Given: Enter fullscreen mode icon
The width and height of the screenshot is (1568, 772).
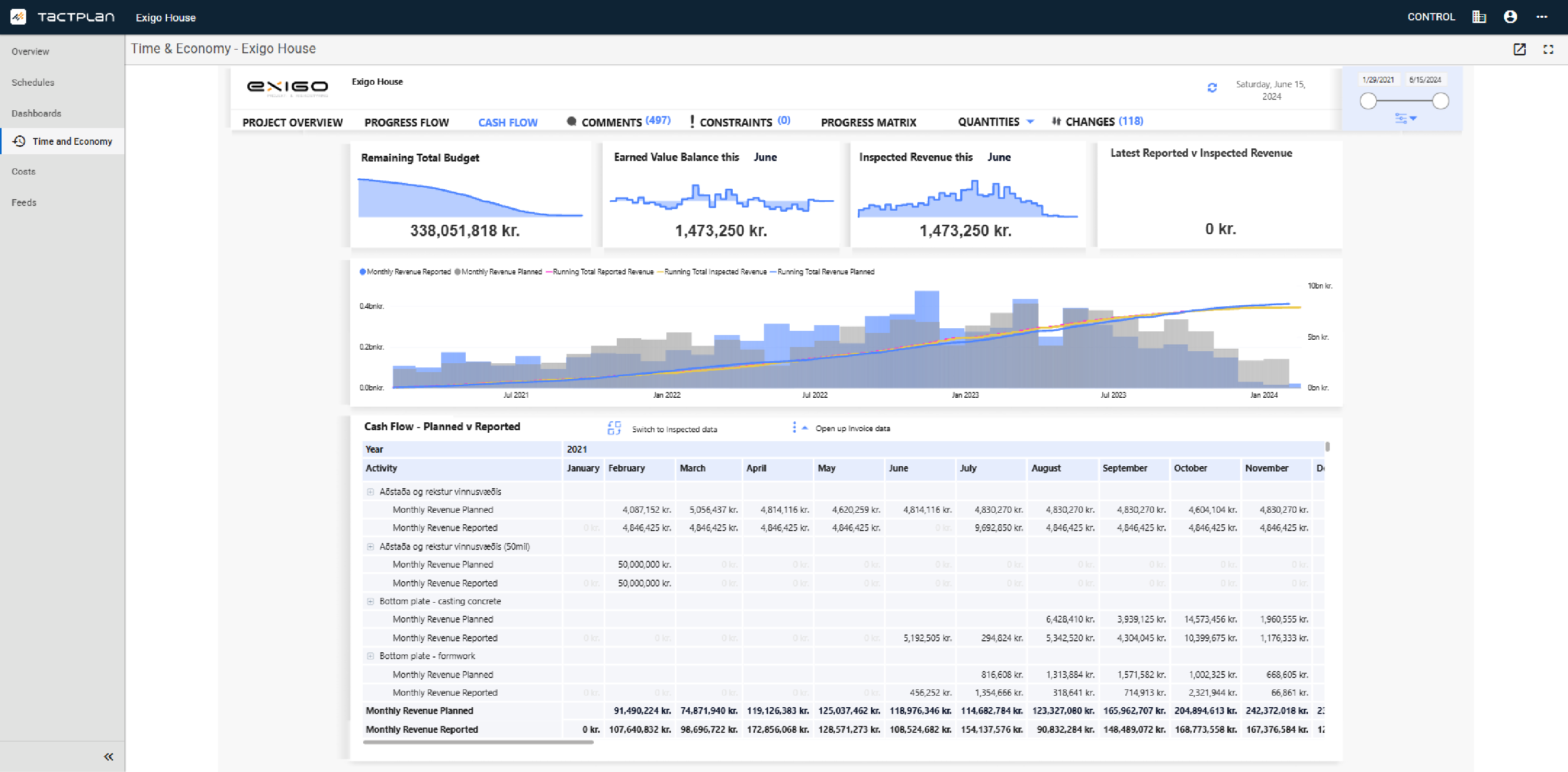Looking at the screenshot, I should click(x=1549, y=49).
